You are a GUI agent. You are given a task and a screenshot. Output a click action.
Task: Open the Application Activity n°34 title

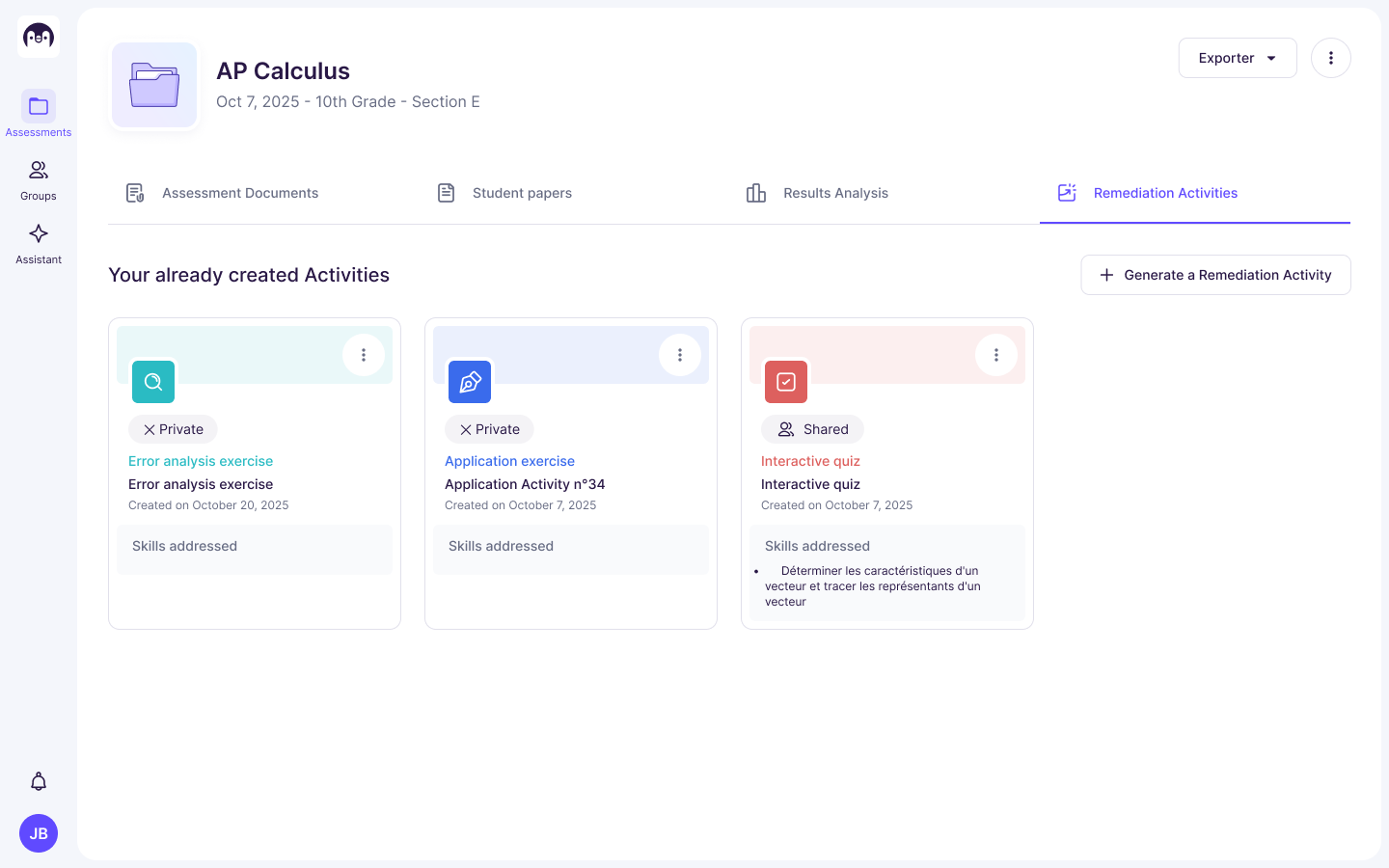[x=525, y=484]
